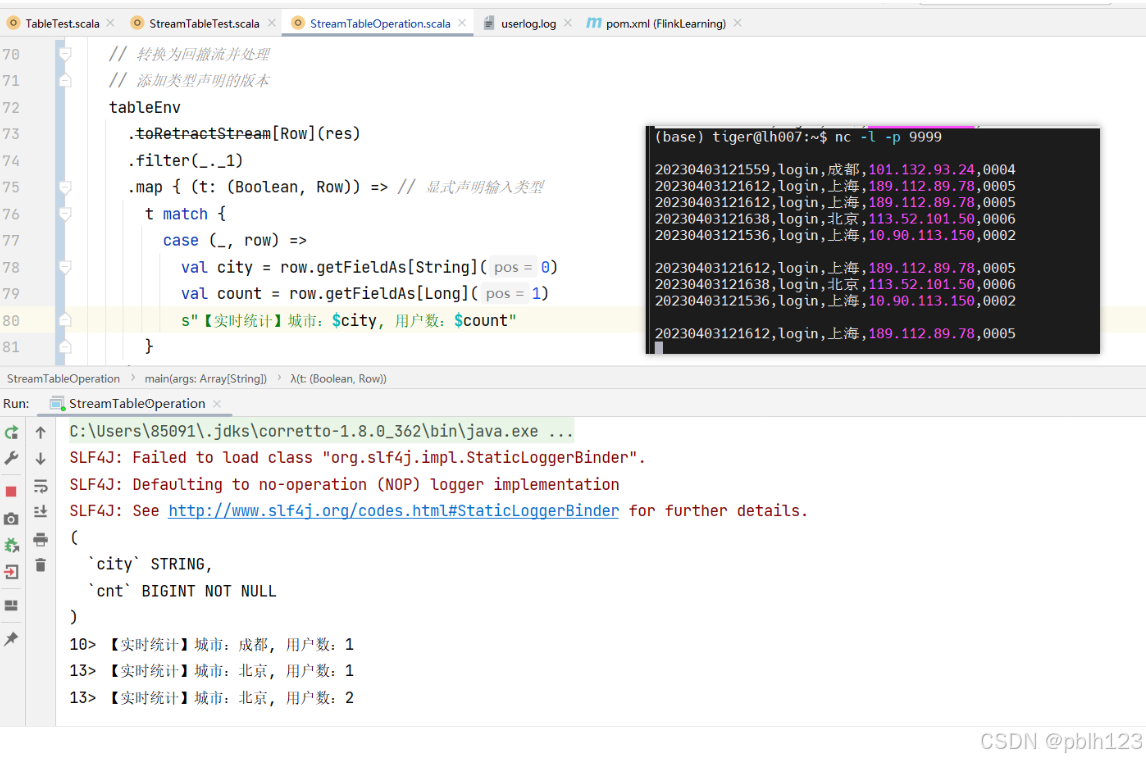This screenshot has height=761, width=1146.
Task: Close the StreamTableOperation run tab
Action: [217, 404]
